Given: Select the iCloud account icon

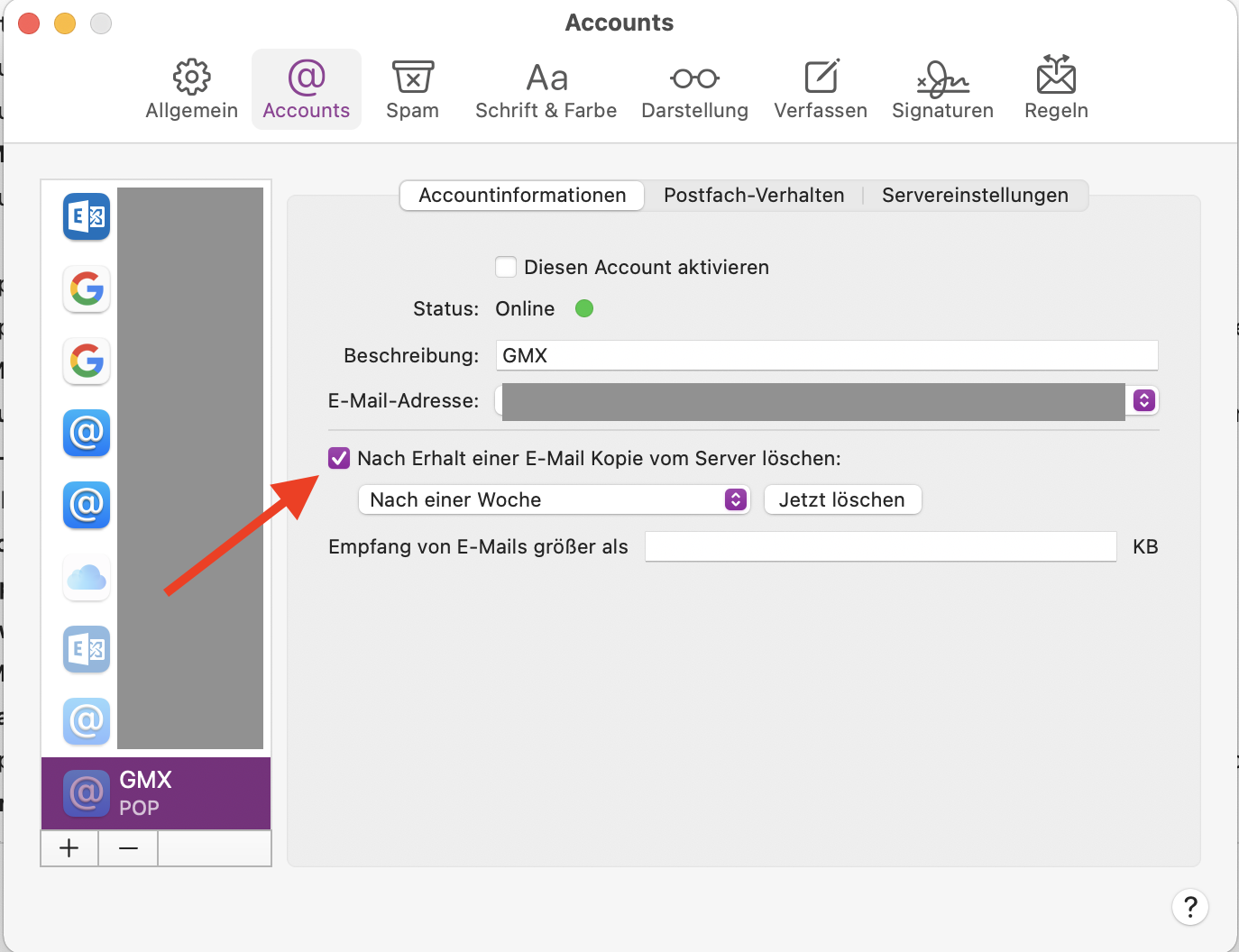Looking at the screenshot, I should [87, 577].
